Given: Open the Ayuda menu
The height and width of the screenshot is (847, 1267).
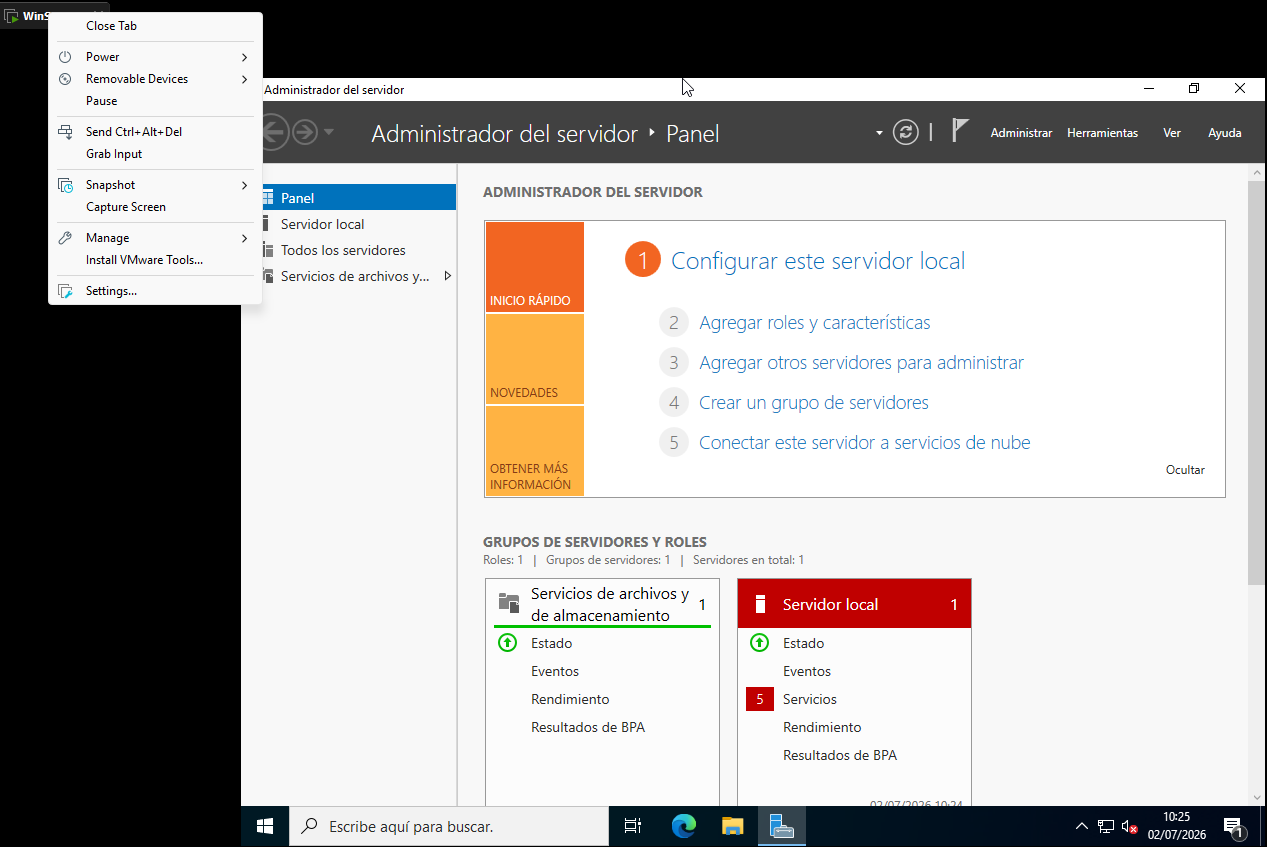Looking at the screenshot, I should [x=1225, y=133].
